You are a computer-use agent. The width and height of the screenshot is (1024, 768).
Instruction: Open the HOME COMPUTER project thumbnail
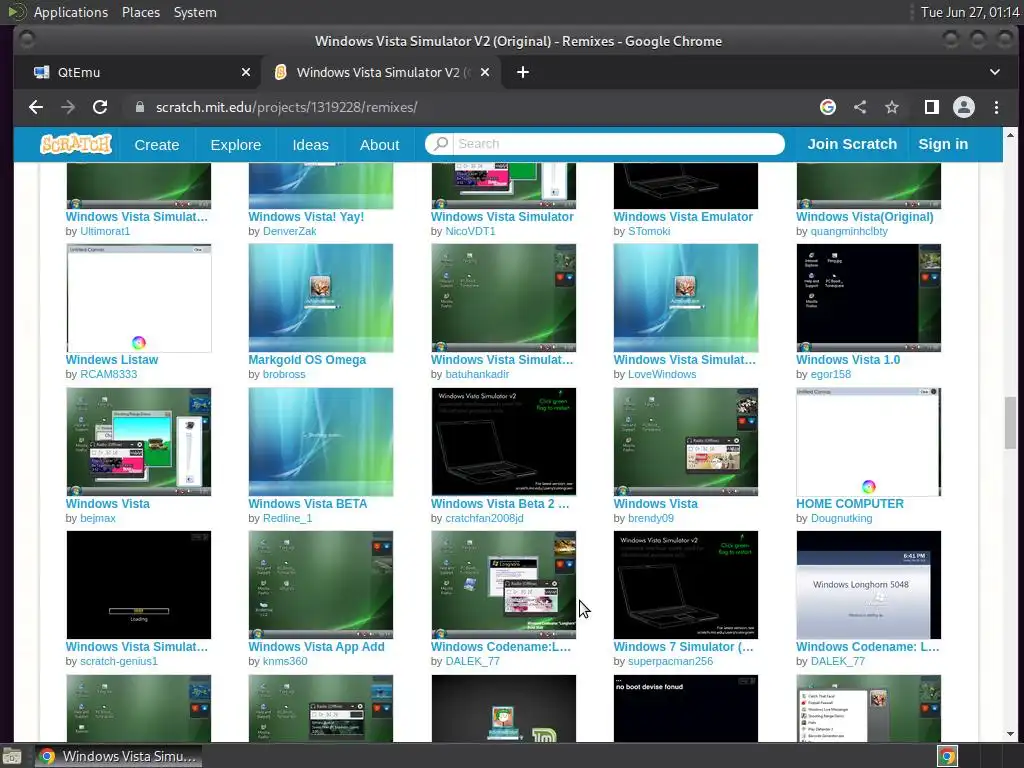[869, 441]
